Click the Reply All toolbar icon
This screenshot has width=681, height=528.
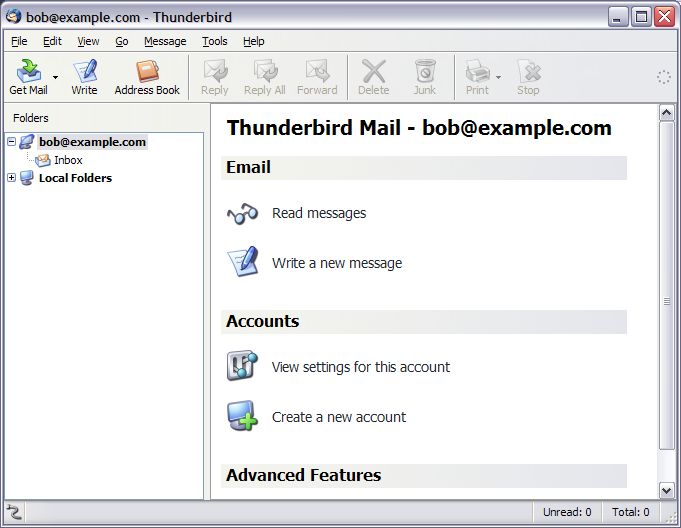[x=265, y=72]
